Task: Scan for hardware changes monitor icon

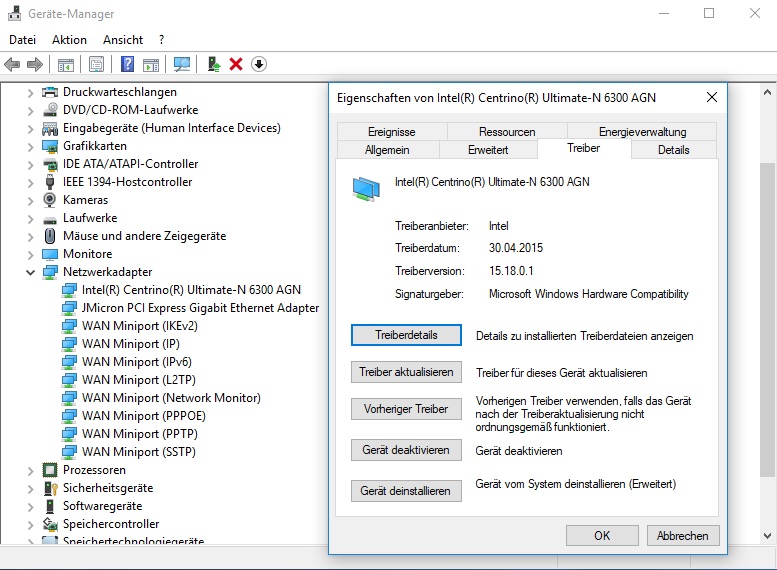Action: pos(182,64)
